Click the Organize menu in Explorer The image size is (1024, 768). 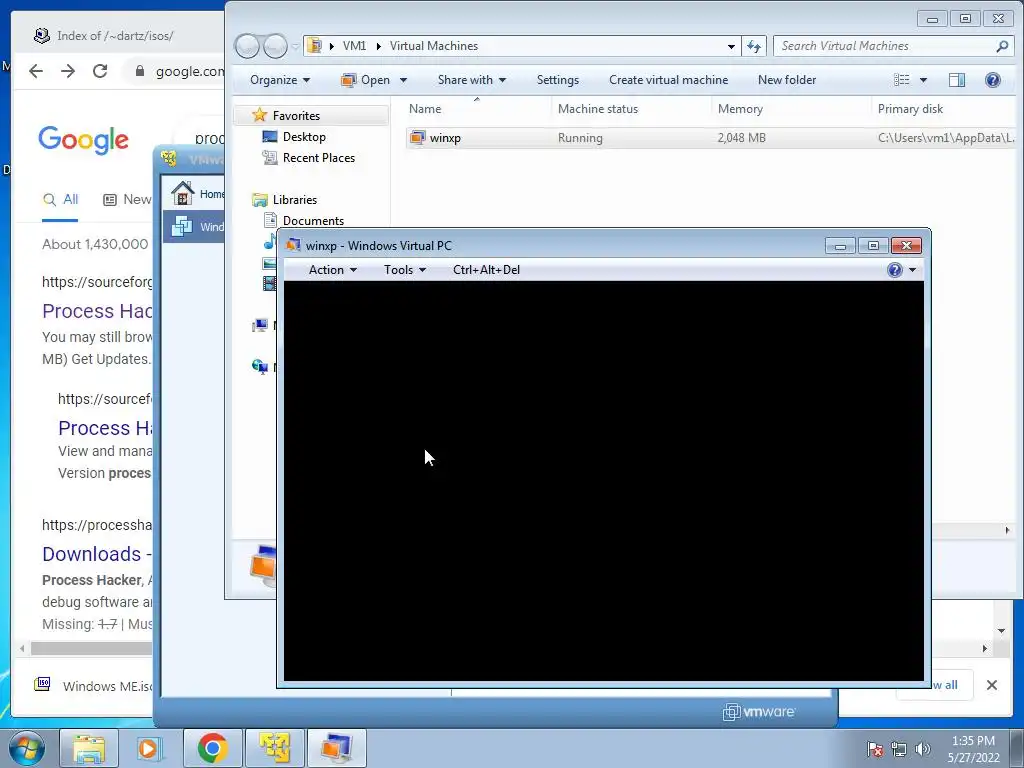[x=280, y=80]
